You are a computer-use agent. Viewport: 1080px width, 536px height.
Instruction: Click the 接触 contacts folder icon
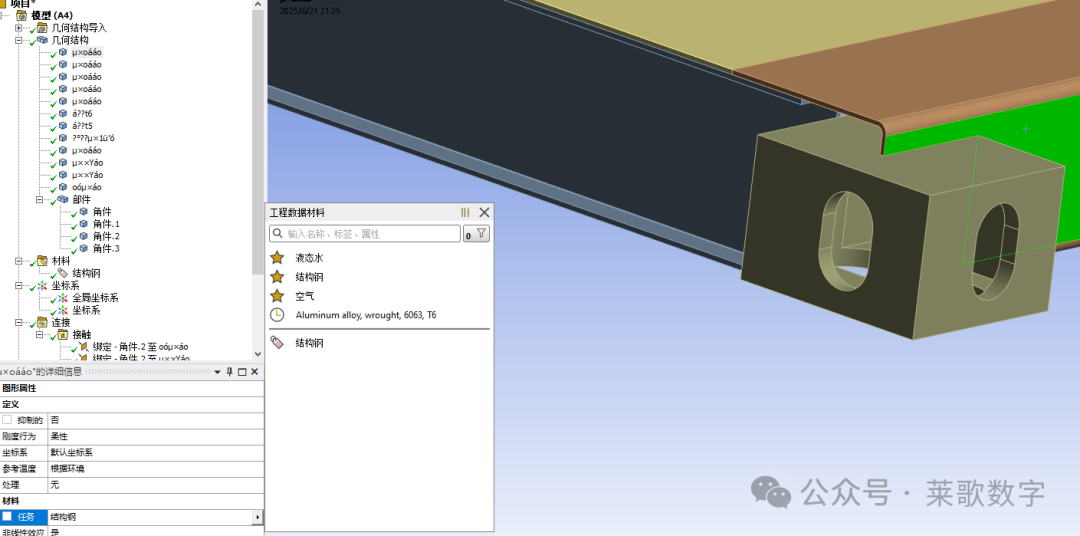point(63,335)
